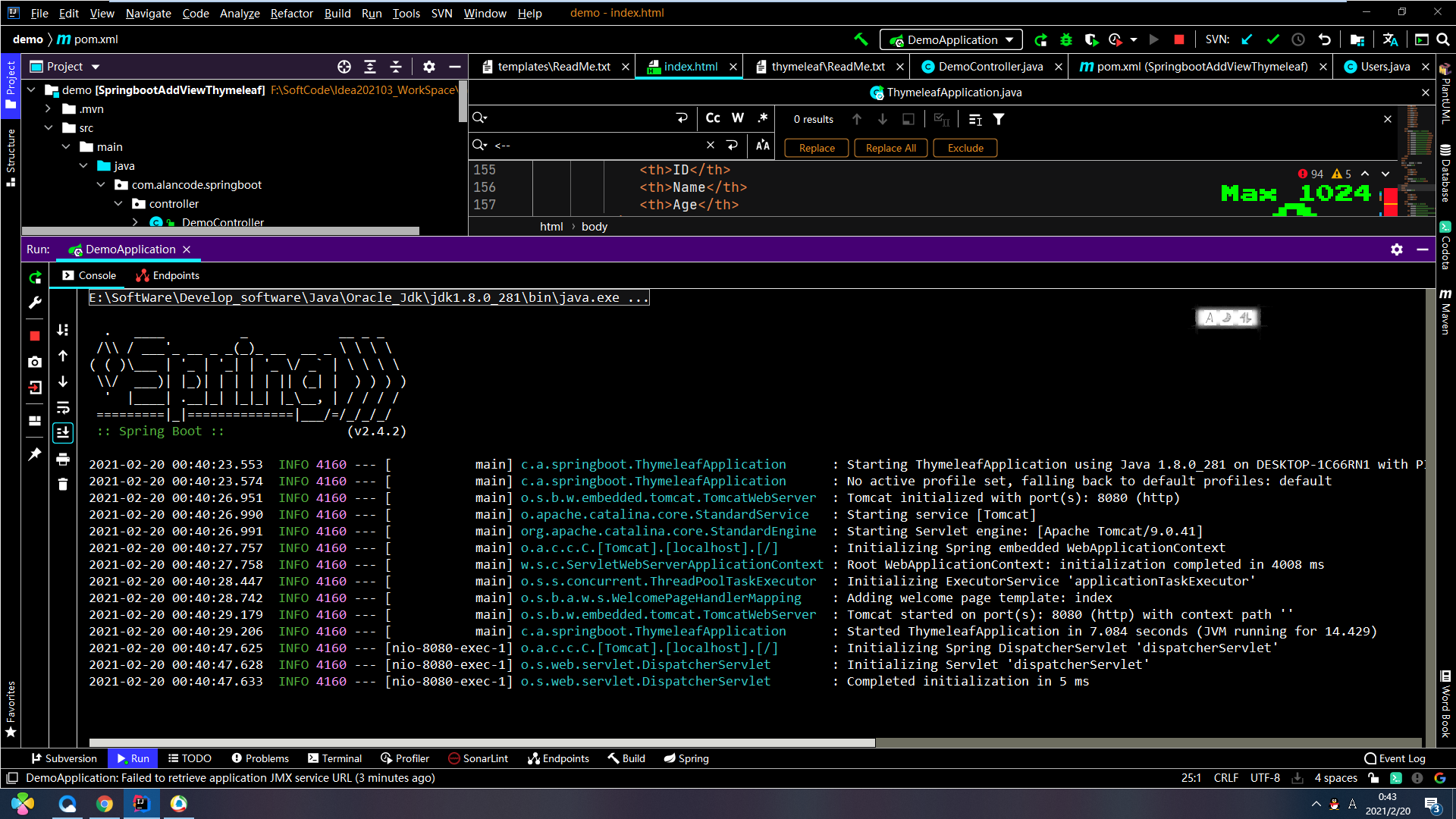
Task: Click the wrench icon in Run panel
Action: point(35,303)
